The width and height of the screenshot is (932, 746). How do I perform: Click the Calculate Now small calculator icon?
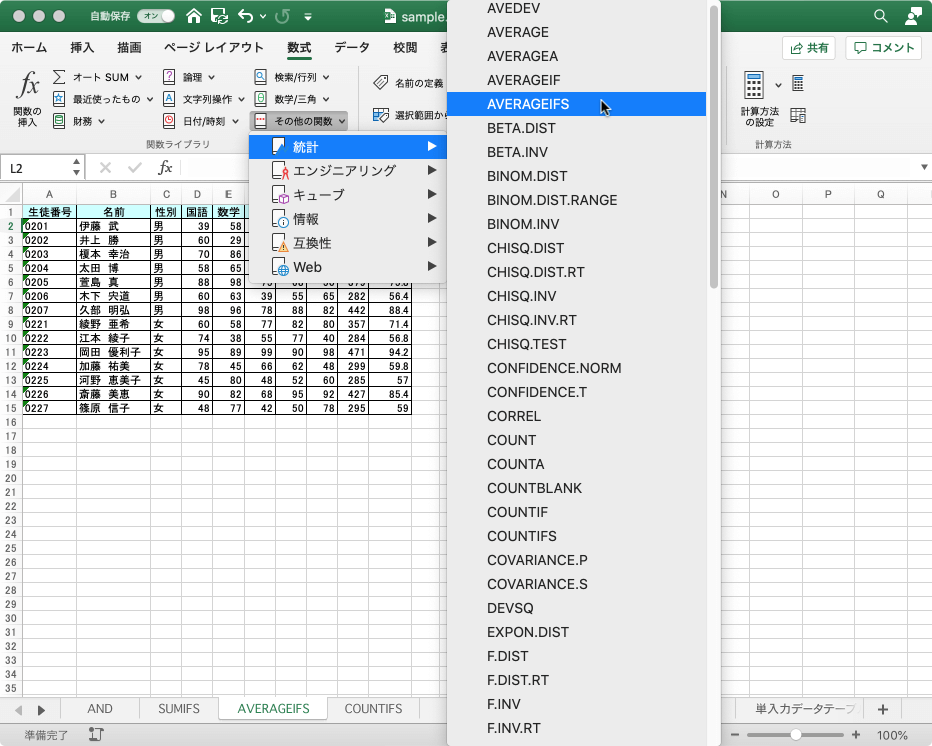pyautogui.click(x=798, y=83)
